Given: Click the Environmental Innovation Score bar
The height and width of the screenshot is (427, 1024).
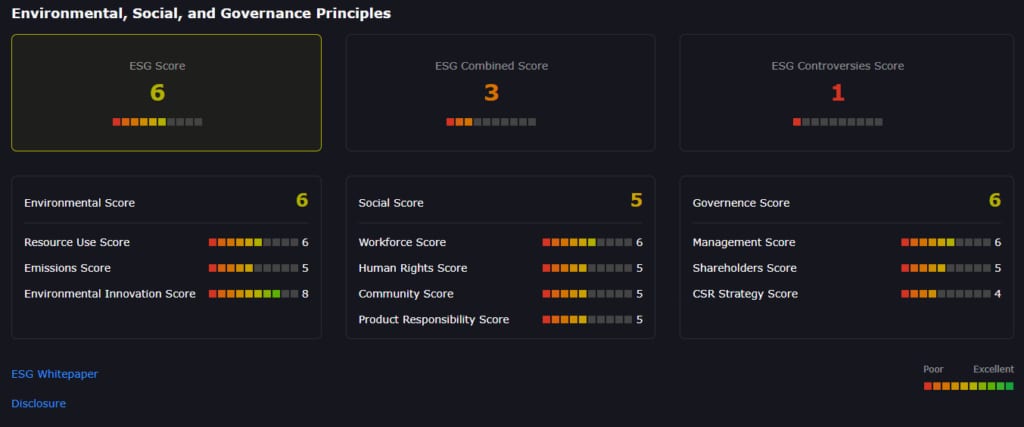Looking at the screenshot, I should point(253,294).
